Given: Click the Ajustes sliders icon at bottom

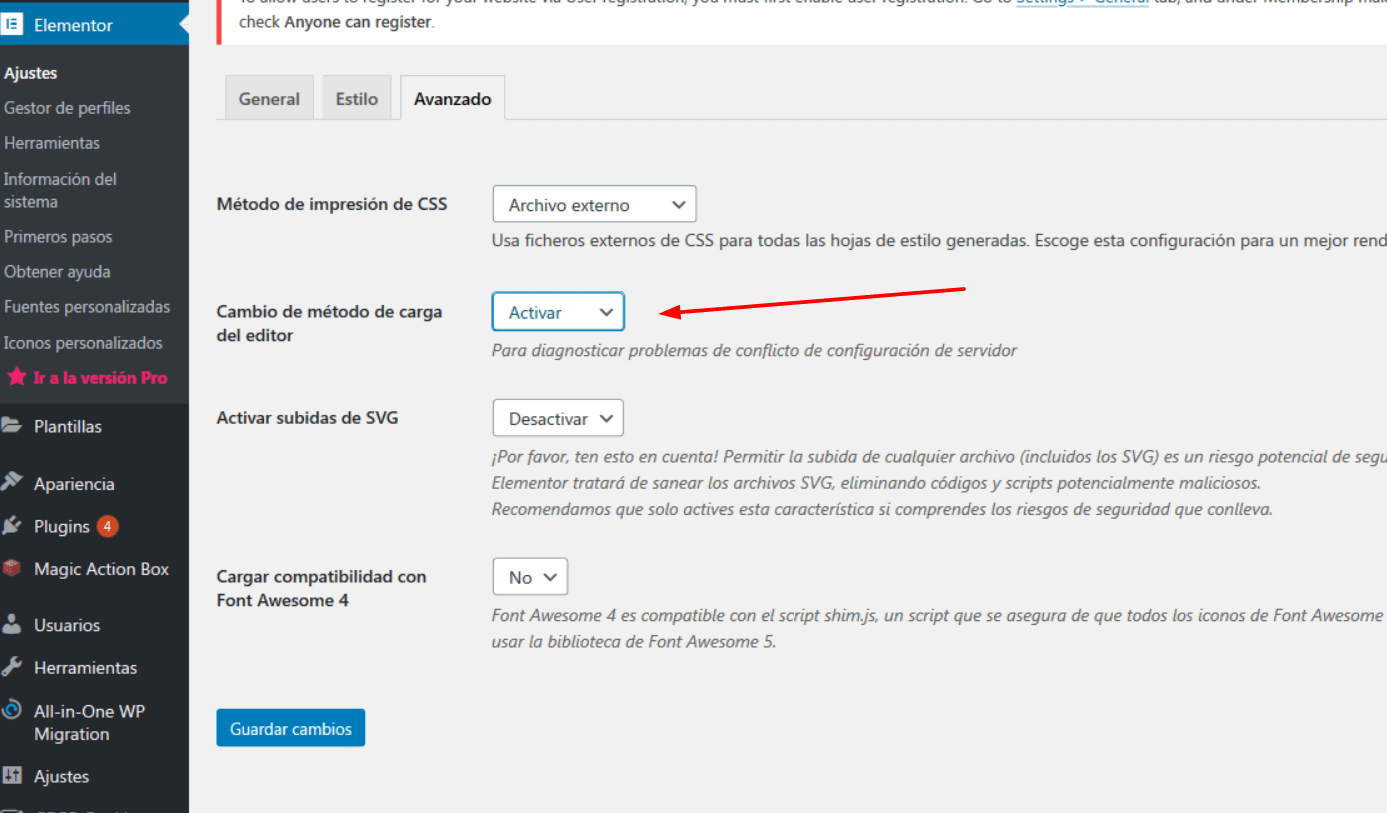Looking at the screenshot, I should [11, 775].
